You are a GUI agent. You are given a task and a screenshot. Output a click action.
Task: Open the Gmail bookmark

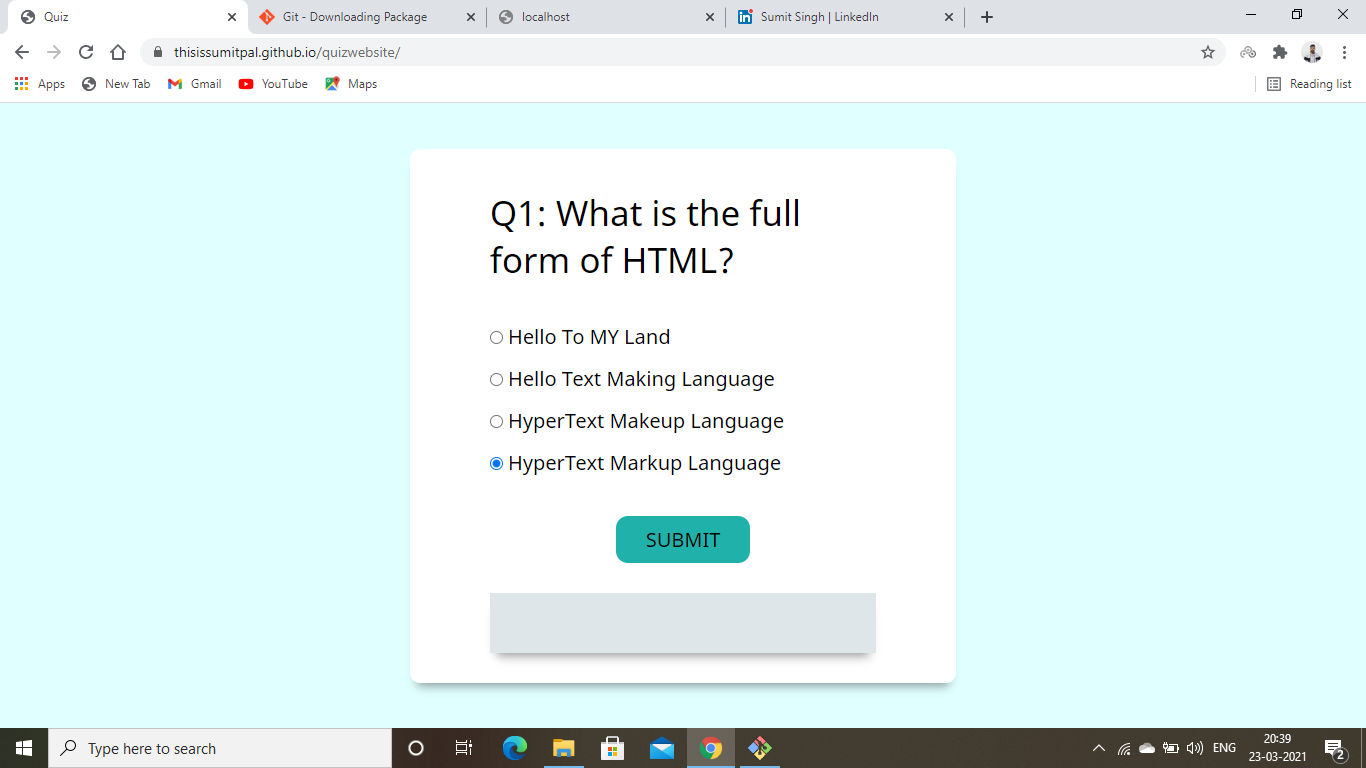195,84
